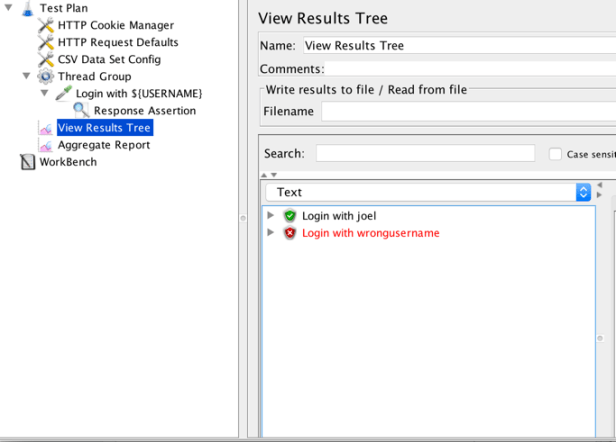Click the Test Plan flask icon
Image resolution: width=616 pixels, height=442 pixels.
point(28,8)
